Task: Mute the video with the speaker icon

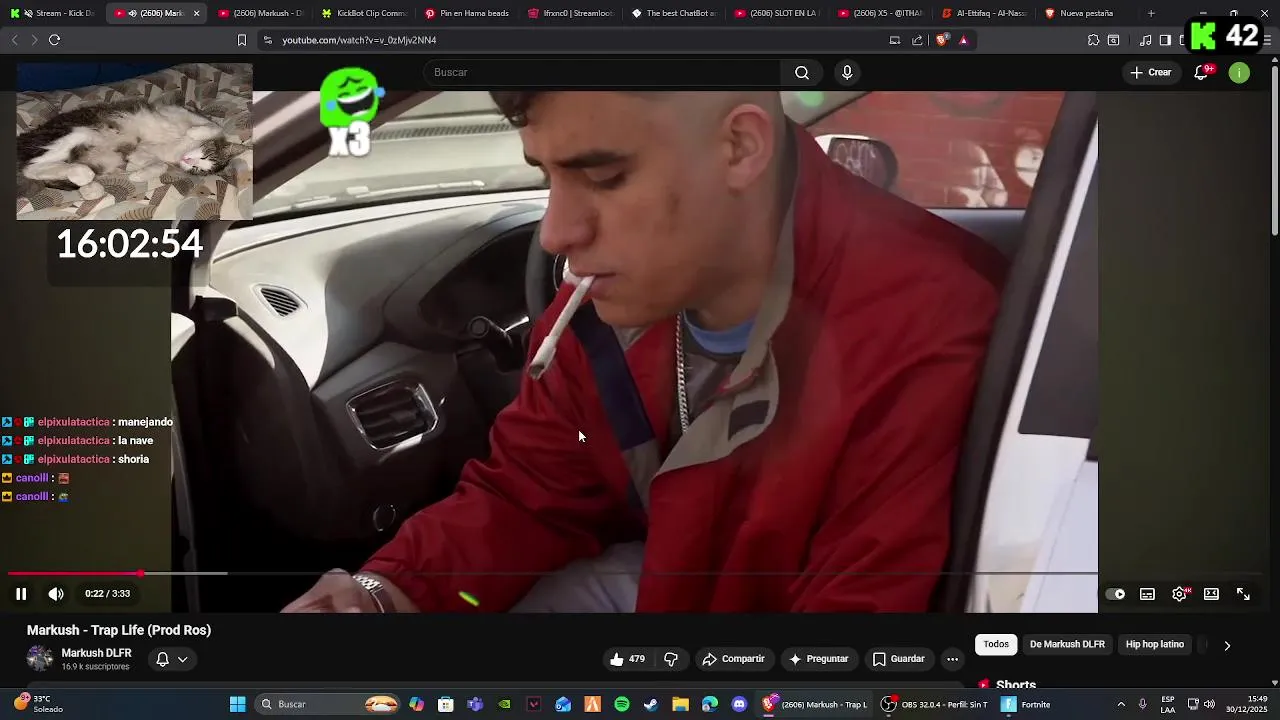Action: 56,594
